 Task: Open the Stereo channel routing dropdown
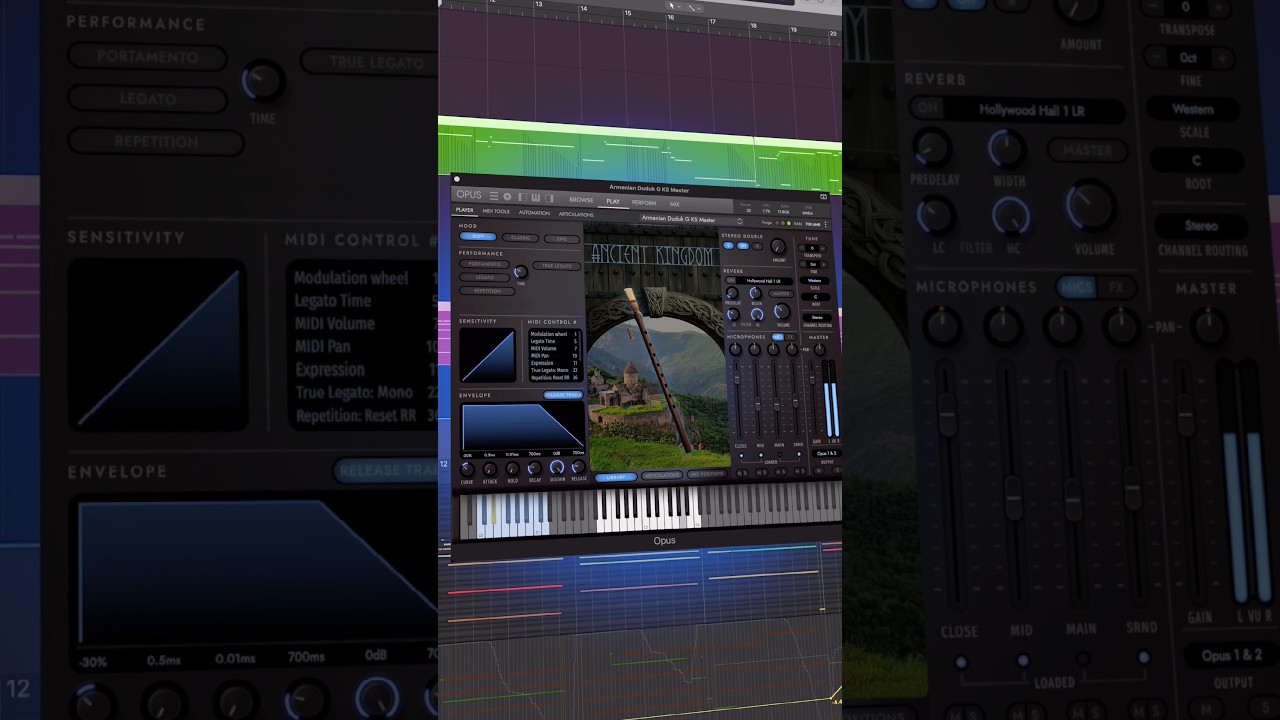pyautogui.click(x=816, y=317)
